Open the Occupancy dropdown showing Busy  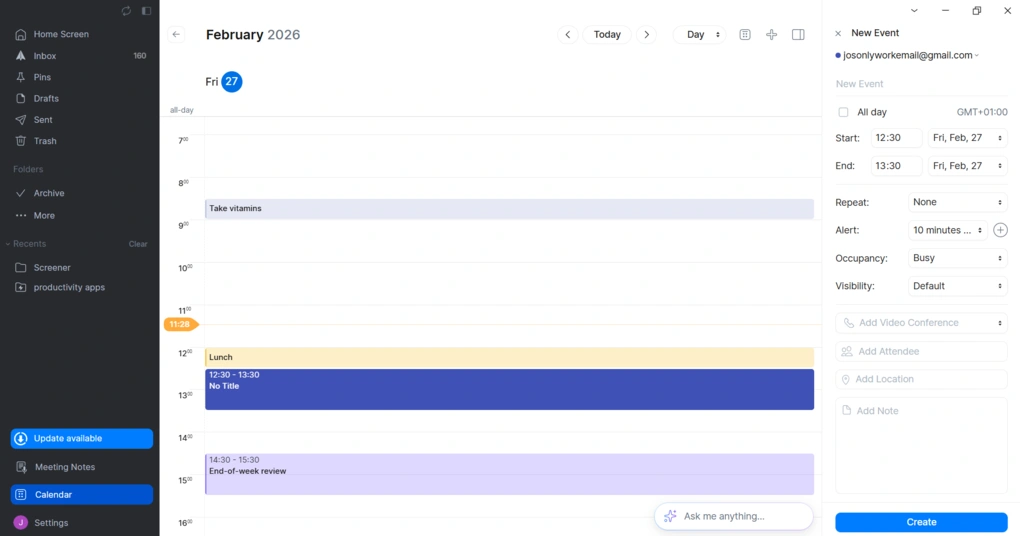[x=957, y=258]
